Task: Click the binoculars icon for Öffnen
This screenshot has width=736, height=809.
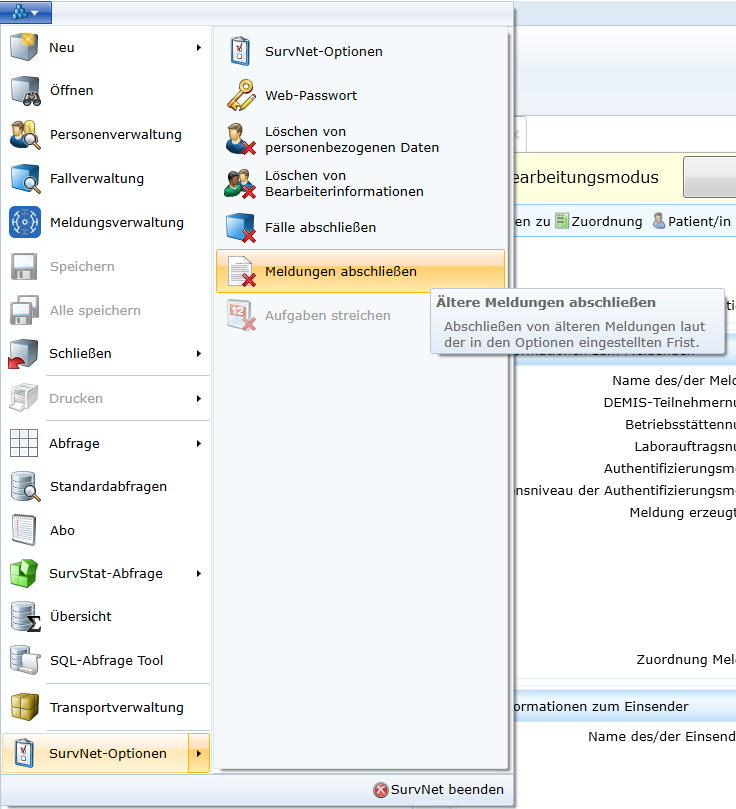Action: click(24, 91)
